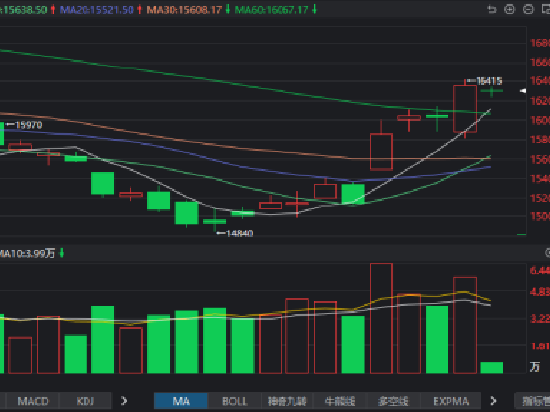The height and width of the screenshot is (412, 550).
Task: Switch to the KDJ indicator tab
Action: (x=85, y=401)
